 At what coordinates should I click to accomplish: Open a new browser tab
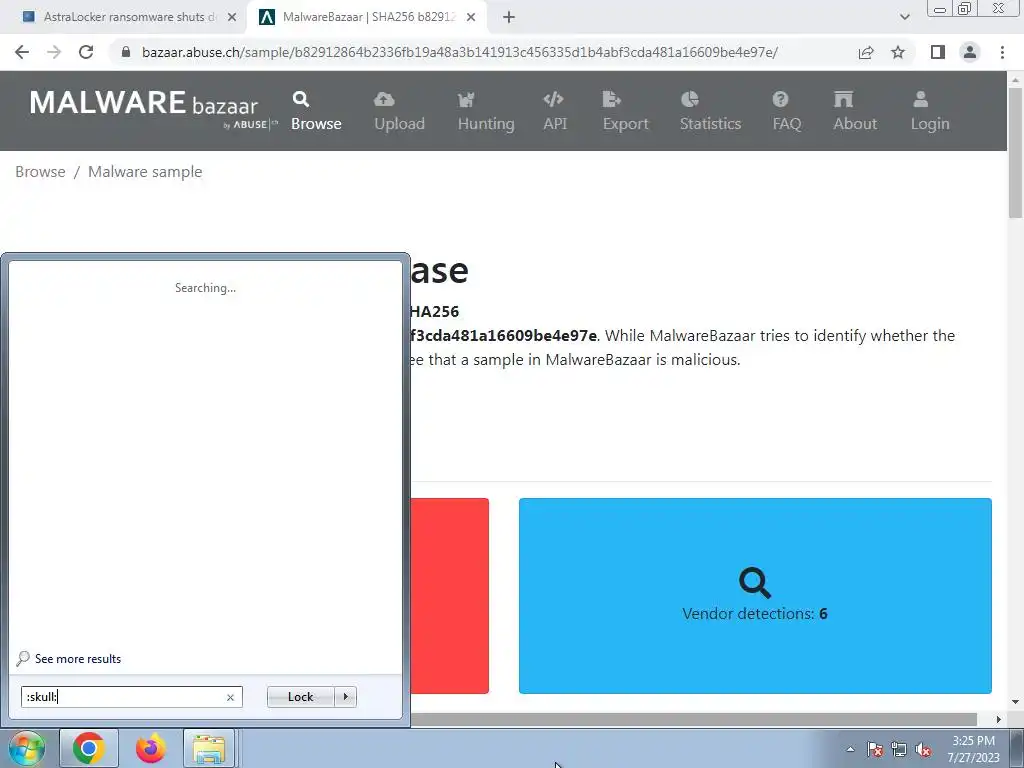(x=509, y=17)
